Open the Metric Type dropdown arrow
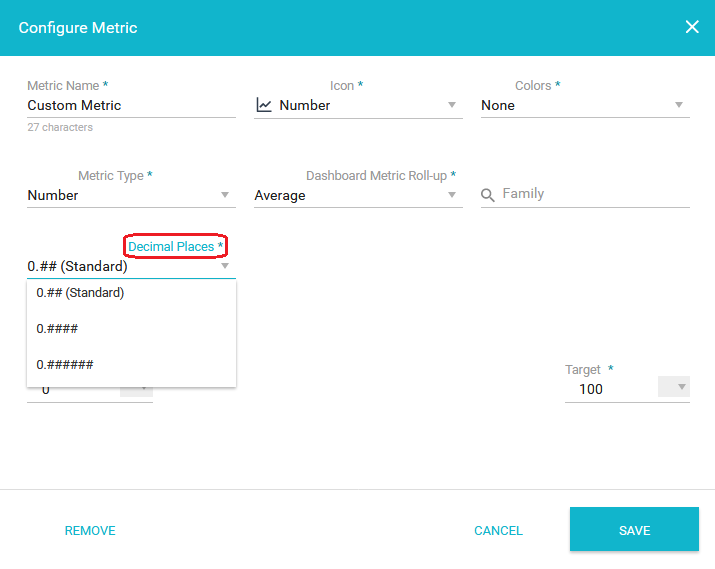Image resolution: width=715 pixels, height=569 pixels. pos(225,195)
